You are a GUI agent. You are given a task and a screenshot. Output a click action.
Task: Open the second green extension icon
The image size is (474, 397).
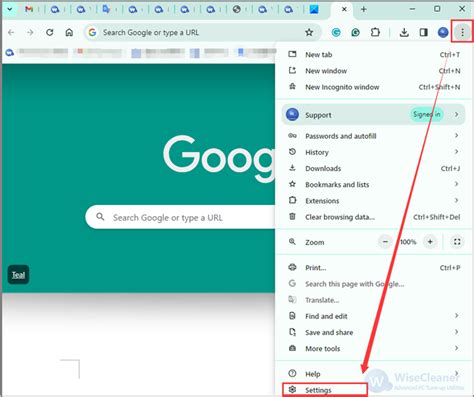click(x=356, y=32)
